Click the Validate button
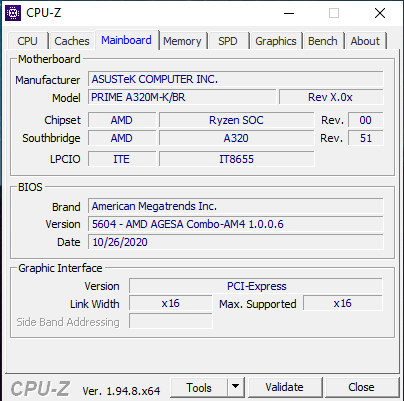 (x=284, y=387)
